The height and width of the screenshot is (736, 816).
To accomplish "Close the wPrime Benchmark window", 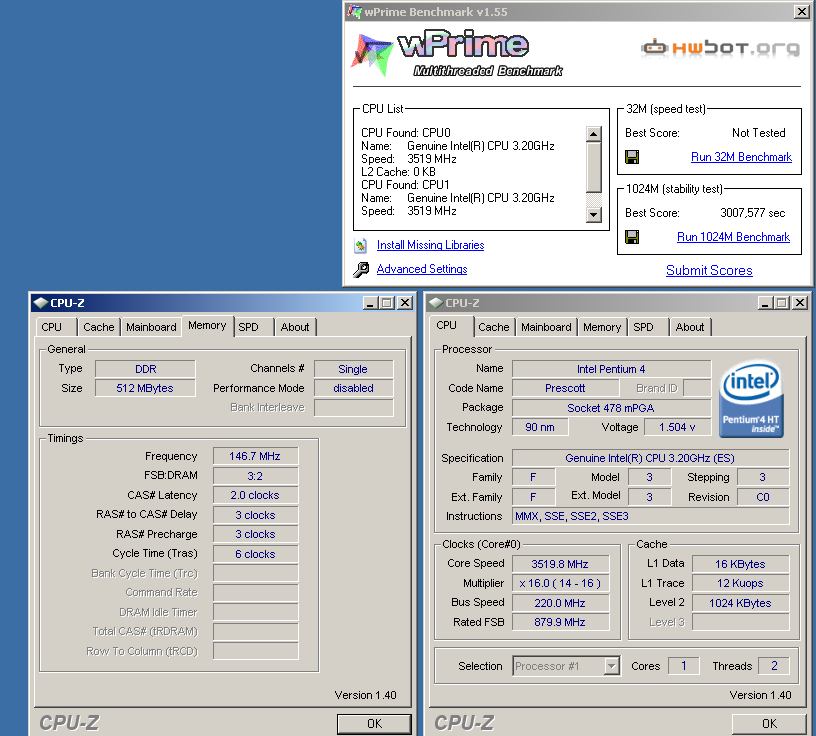I will 801,11.
